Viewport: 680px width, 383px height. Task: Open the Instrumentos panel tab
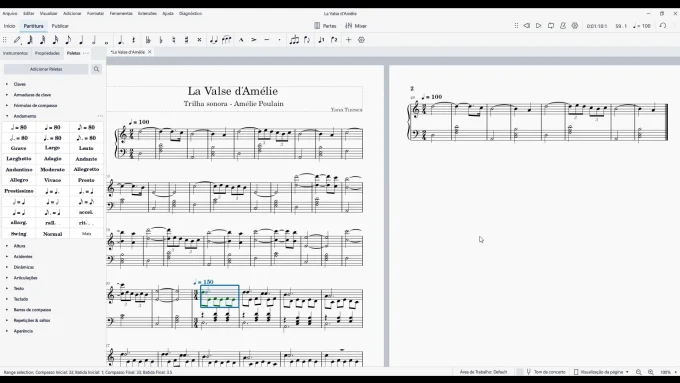tap(16, 53)
